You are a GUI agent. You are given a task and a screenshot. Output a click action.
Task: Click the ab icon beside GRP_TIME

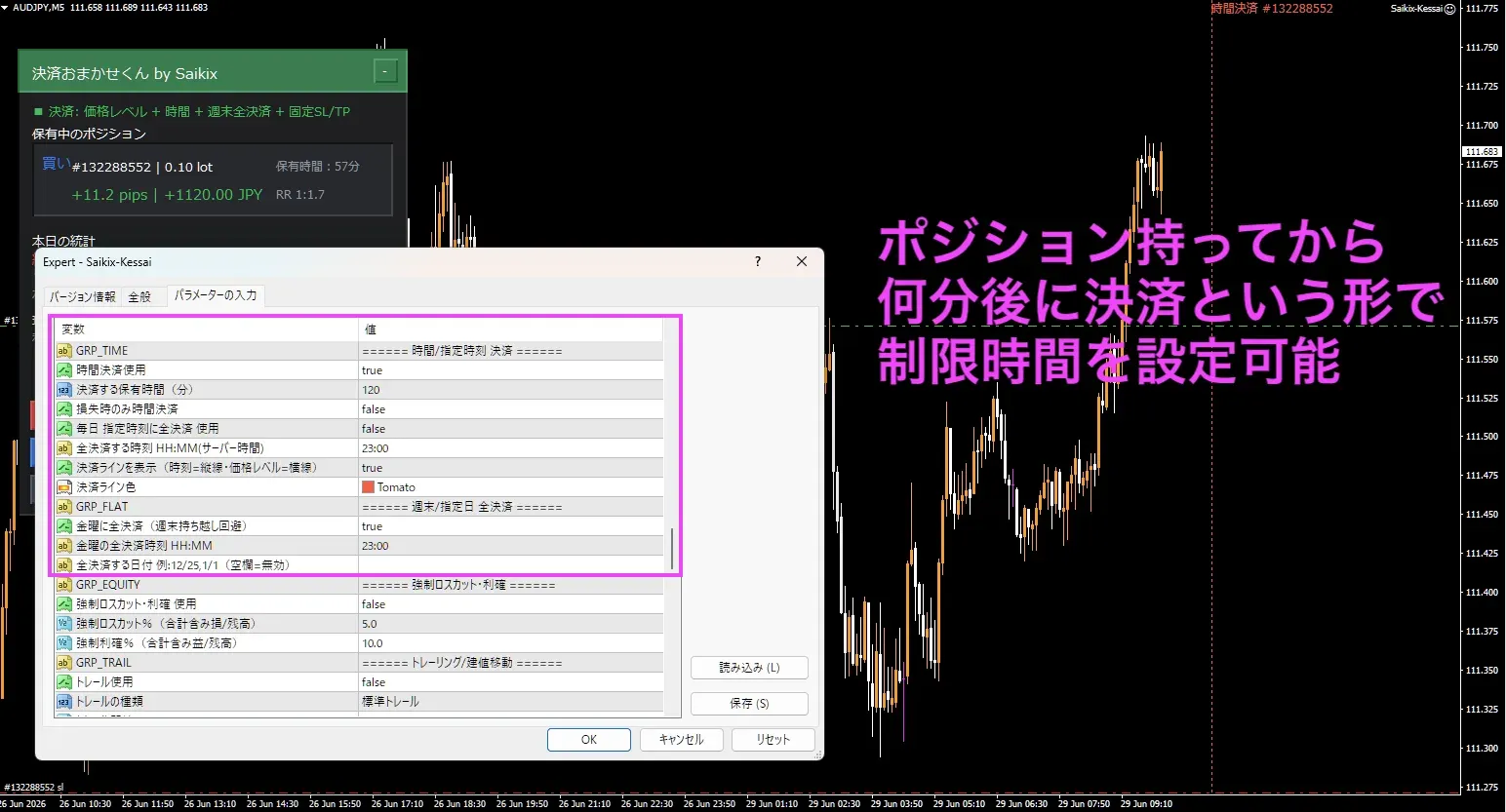coord(64,351)
